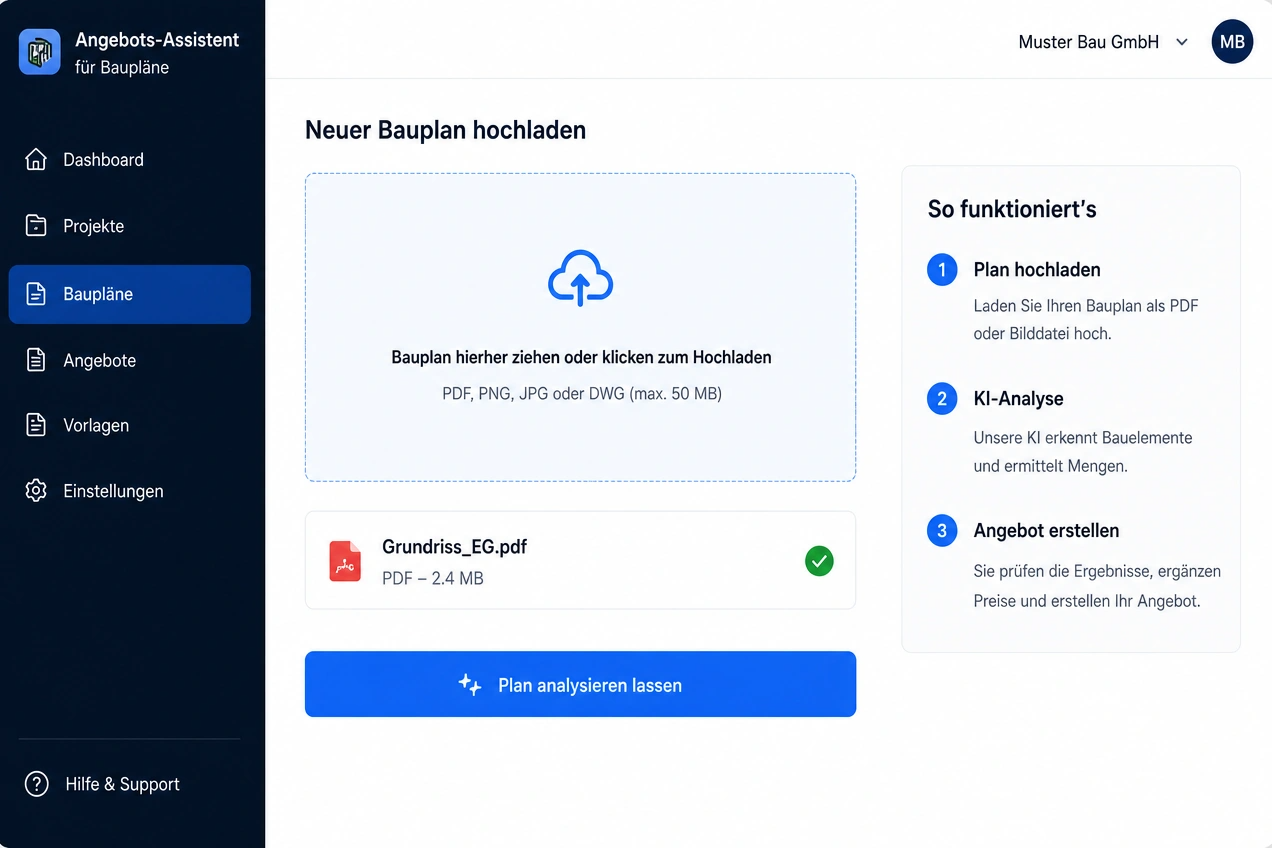Click the Vorlagen document icon
Screen dimensions: 1272x848
click(36, 425)
